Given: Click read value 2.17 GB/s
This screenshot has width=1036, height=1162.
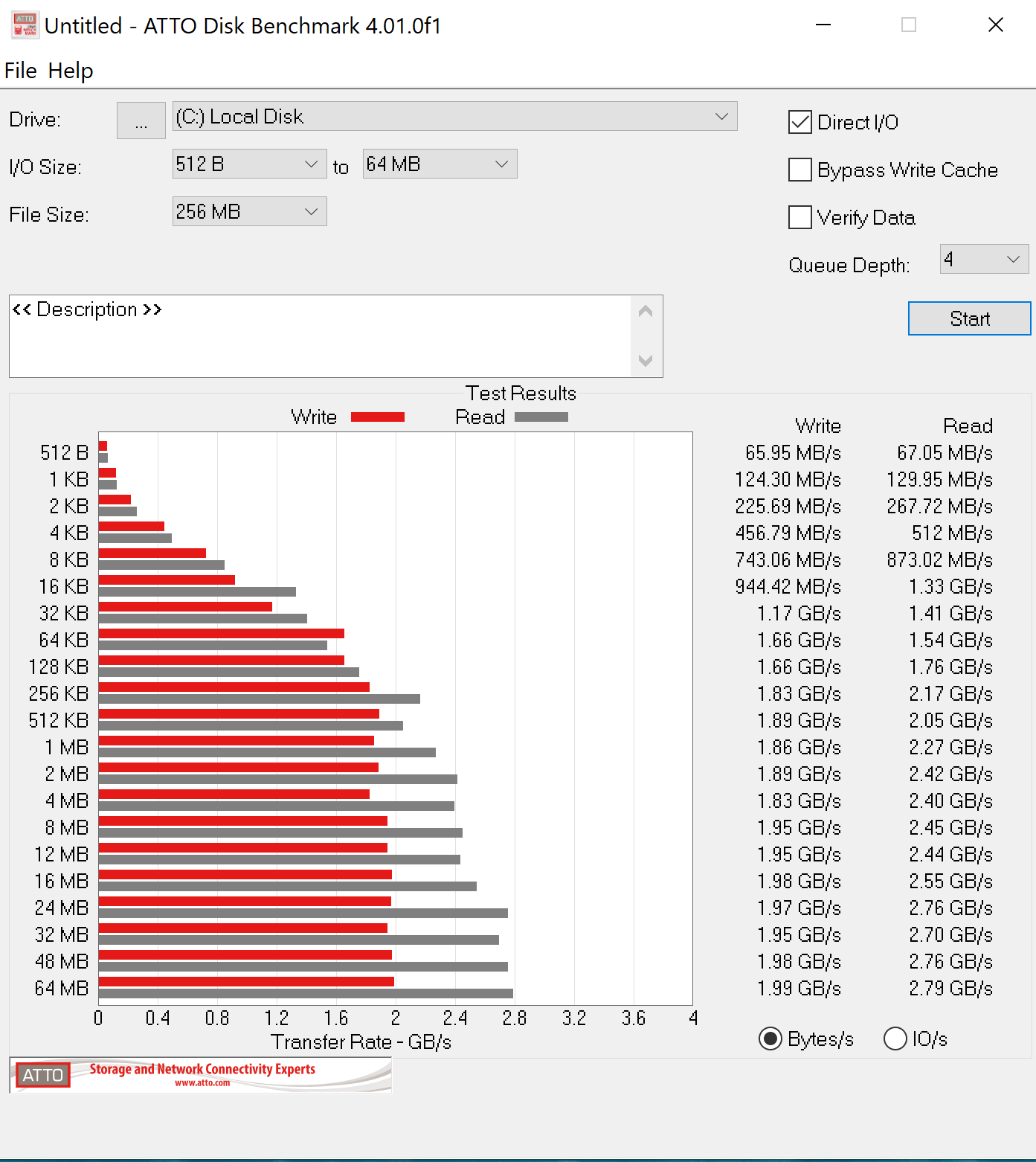Looking at the screenshot, I should [951, 694].
